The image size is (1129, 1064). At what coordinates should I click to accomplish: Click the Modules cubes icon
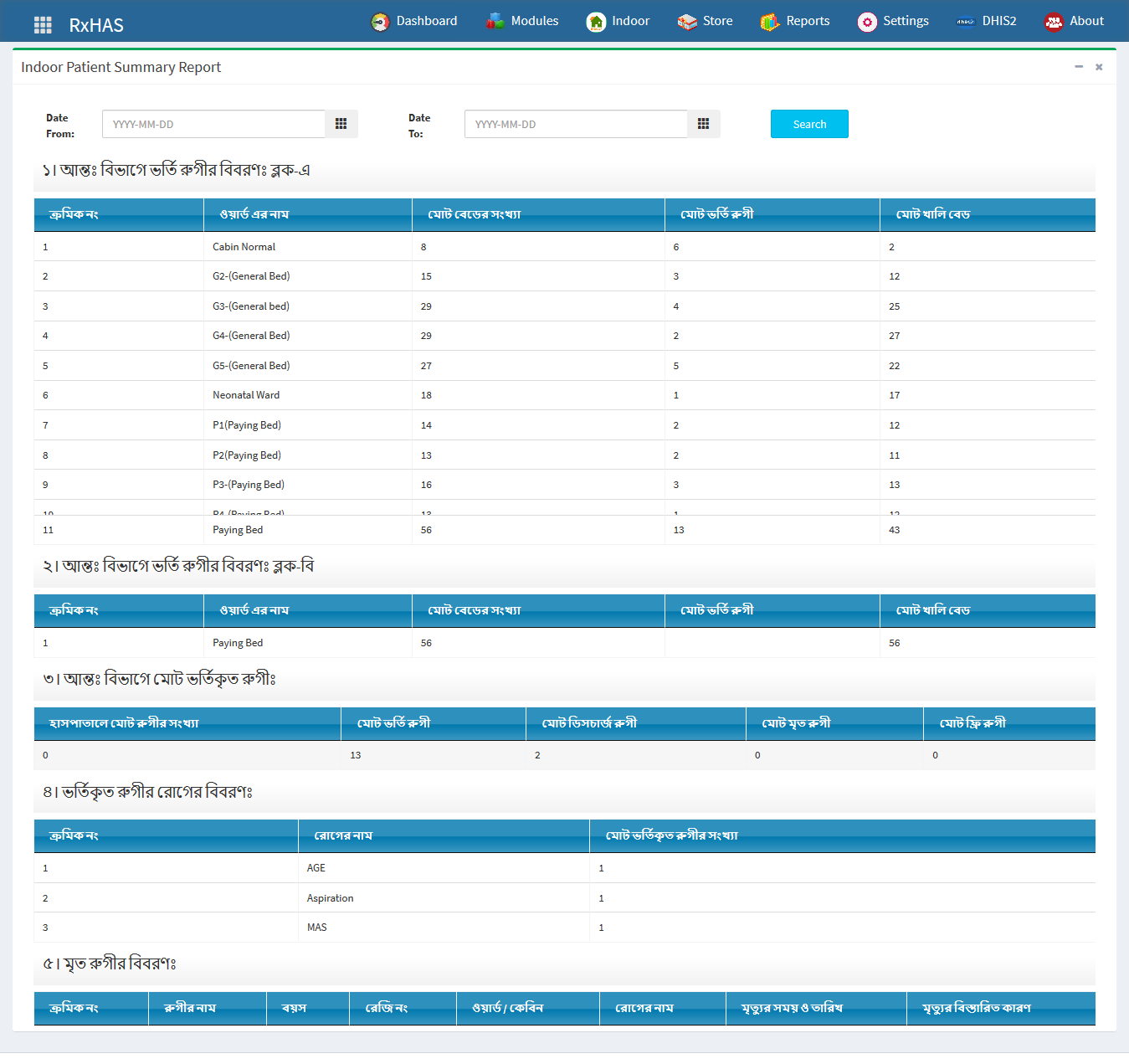point(495,22)
